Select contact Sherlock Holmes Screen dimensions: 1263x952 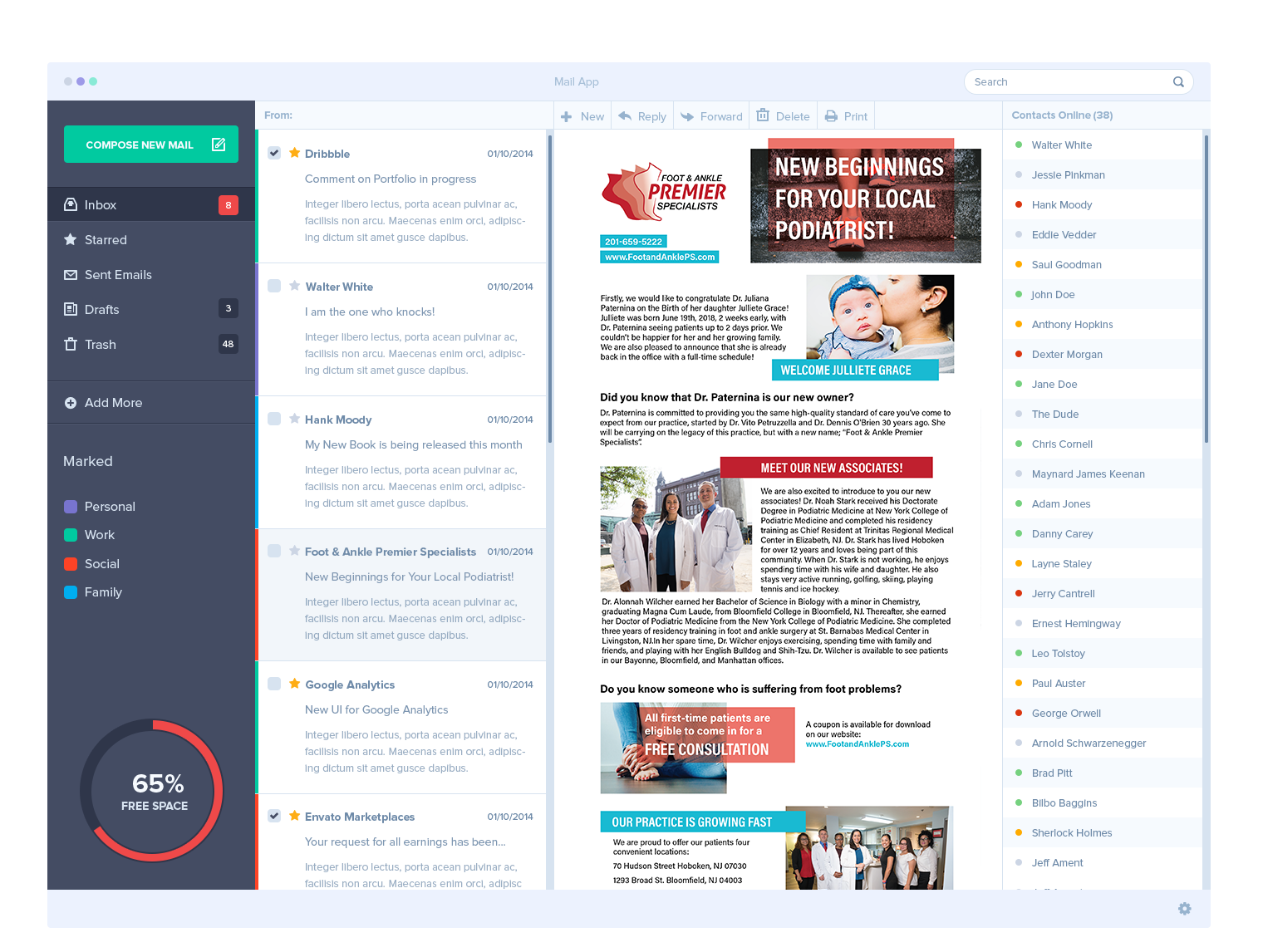point(1103,832)
